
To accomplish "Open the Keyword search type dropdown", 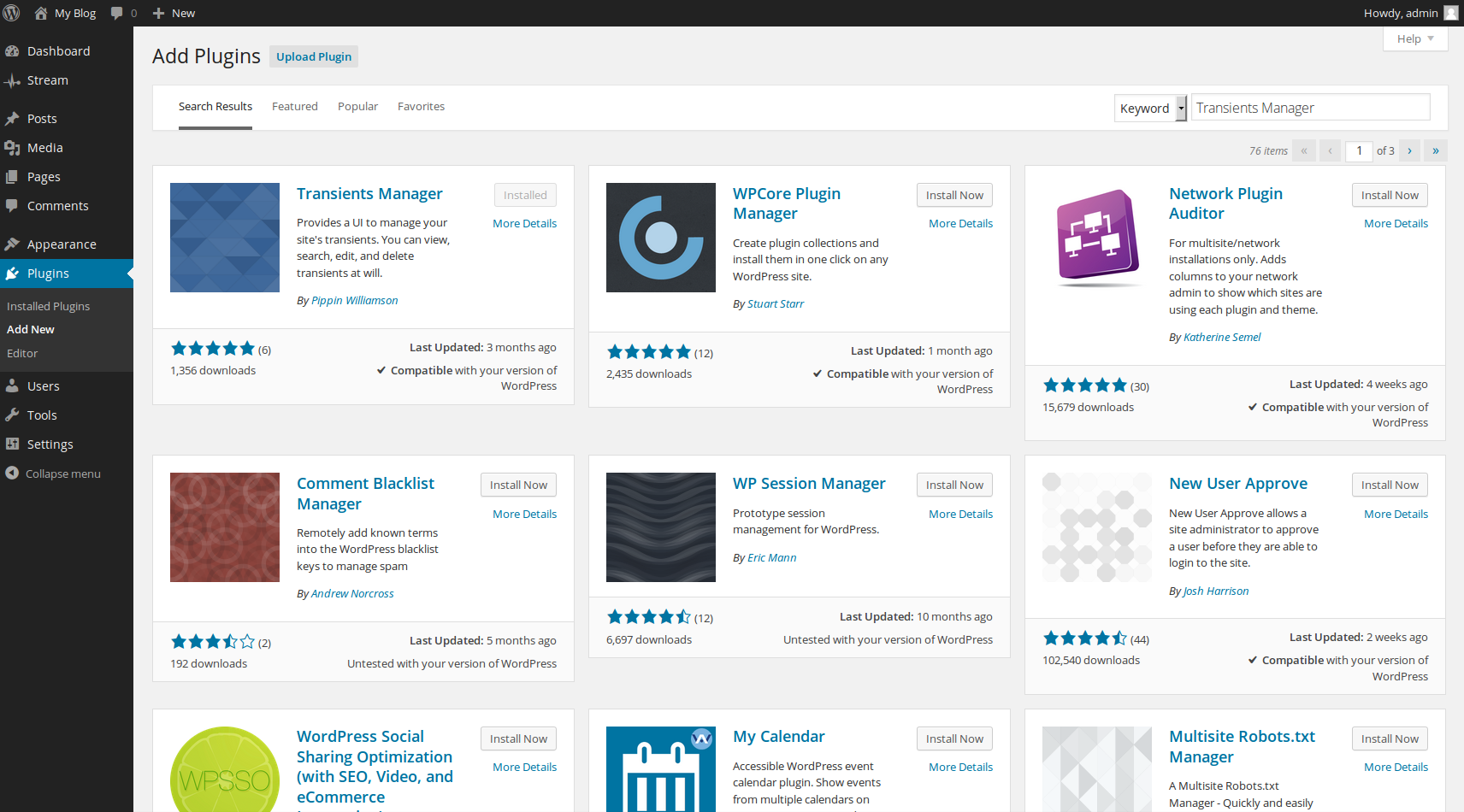I will tap(1150, 109).
